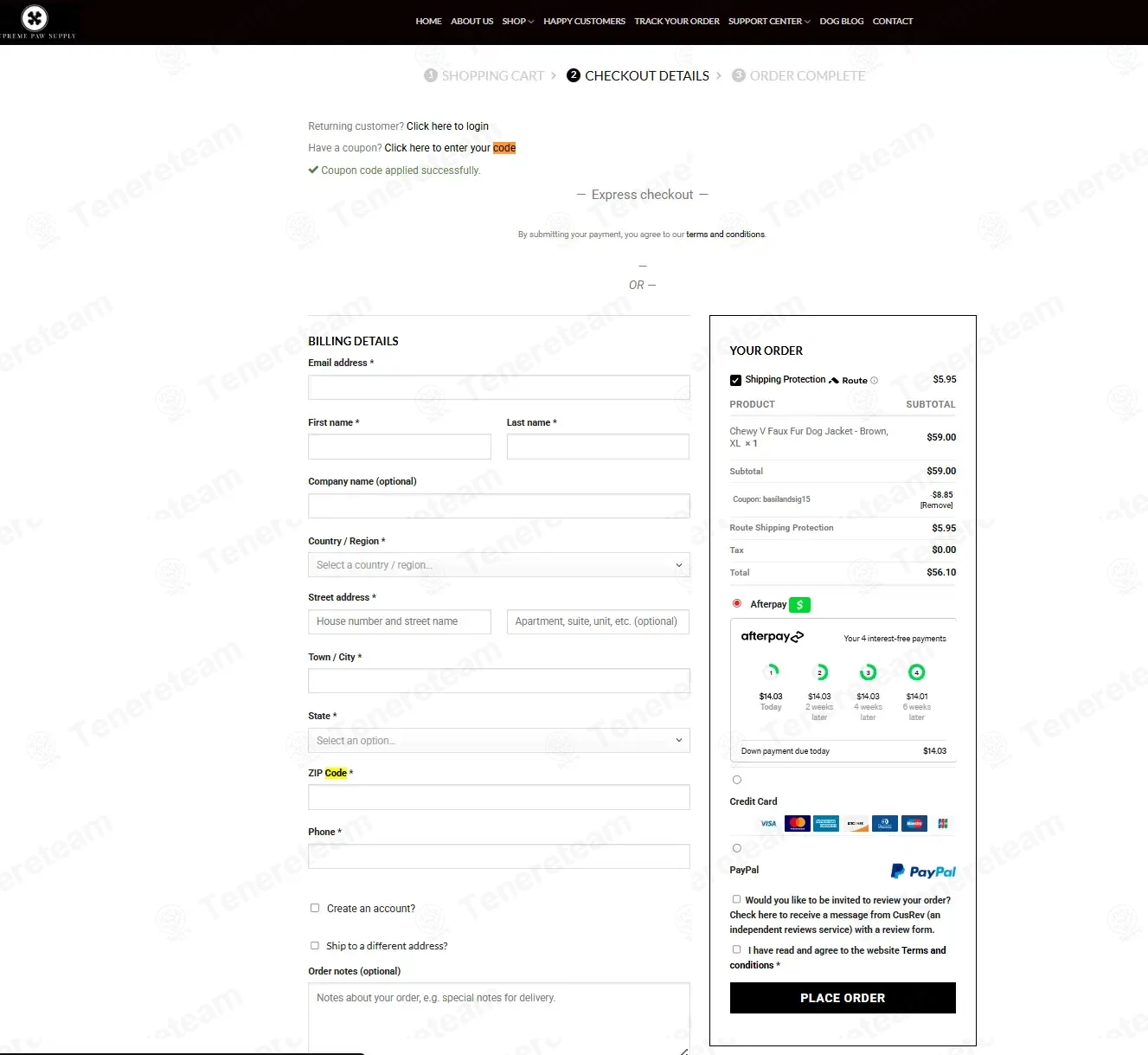Click the Mastercard card icon

tap(798, 823)
